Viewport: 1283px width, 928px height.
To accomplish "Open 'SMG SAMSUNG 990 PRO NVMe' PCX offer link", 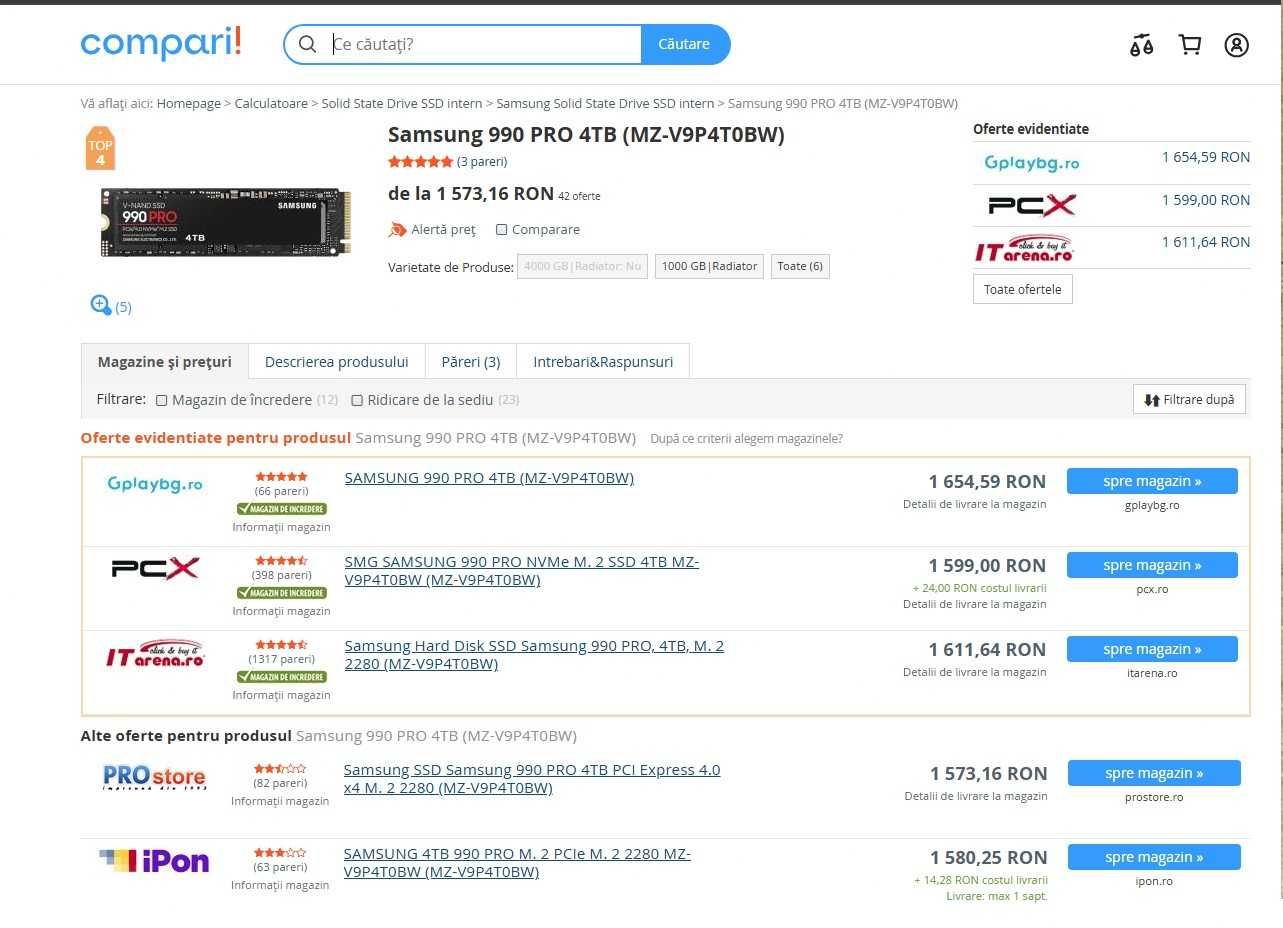I will 522,570.
